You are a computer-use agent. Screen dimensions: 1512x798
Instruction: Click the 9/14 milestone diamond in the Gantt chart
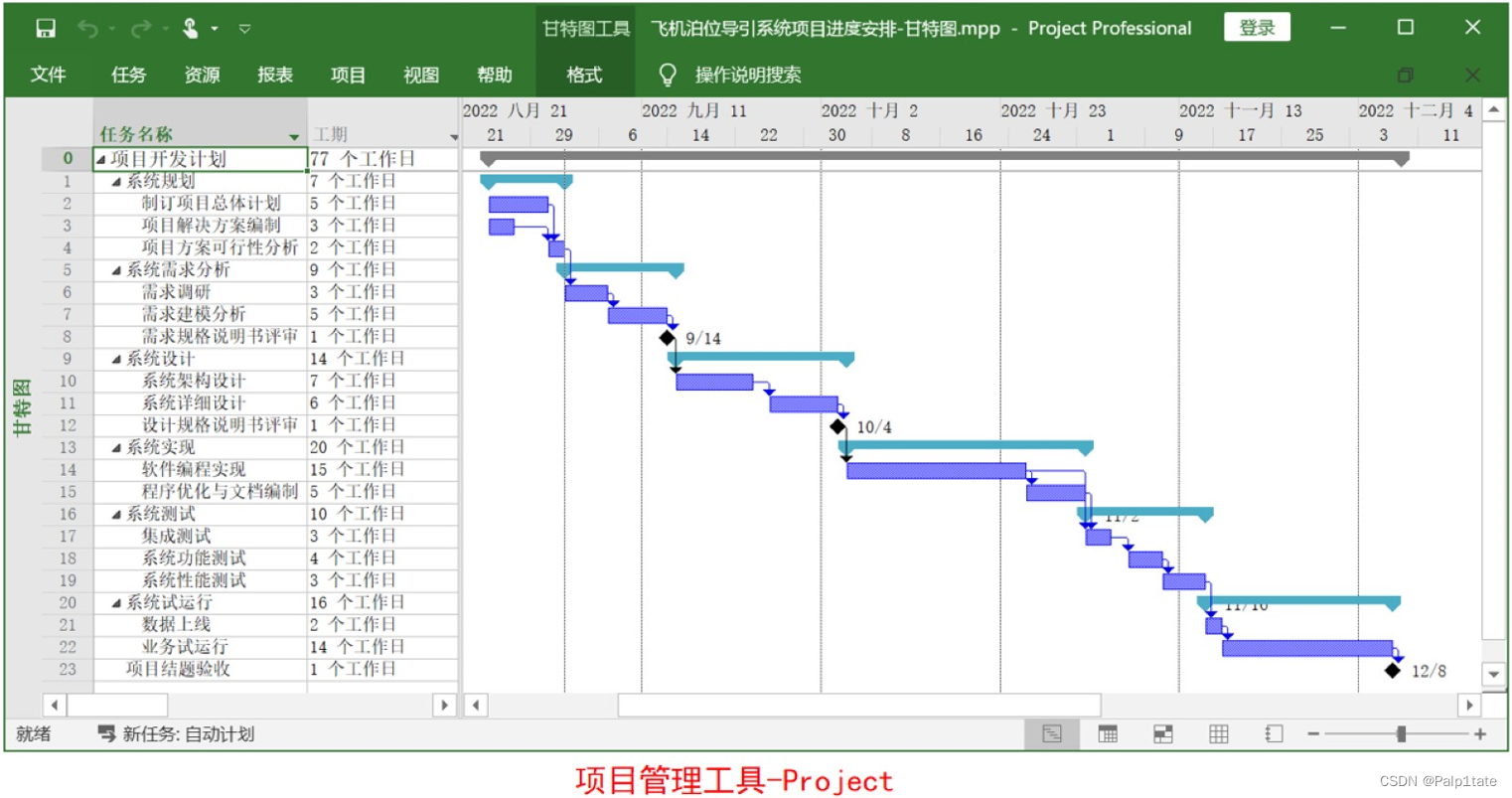668,338
